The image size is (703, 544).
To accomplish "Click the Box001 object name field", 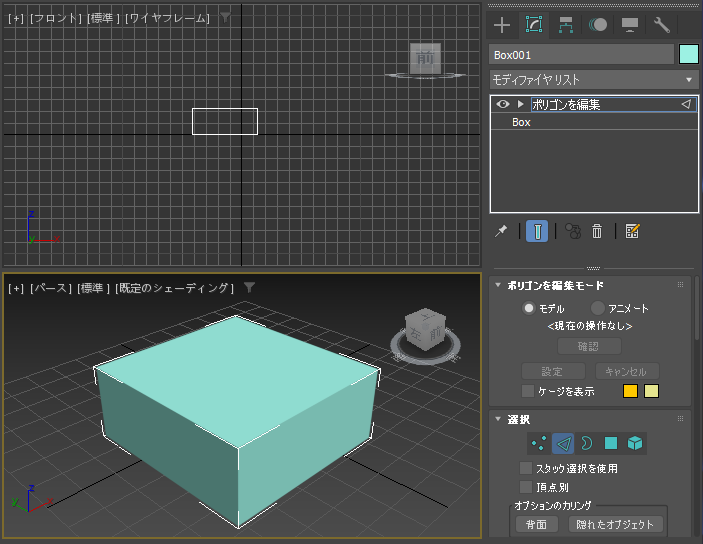I will [x=581, y=55].
